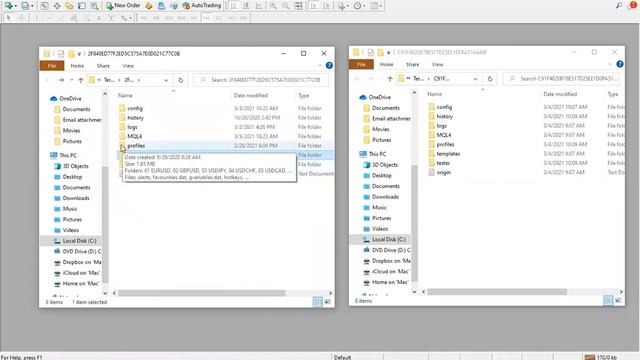640x360 pixels.
Task: Click Help icon in right Explorer window
Action: click(620, 64)
